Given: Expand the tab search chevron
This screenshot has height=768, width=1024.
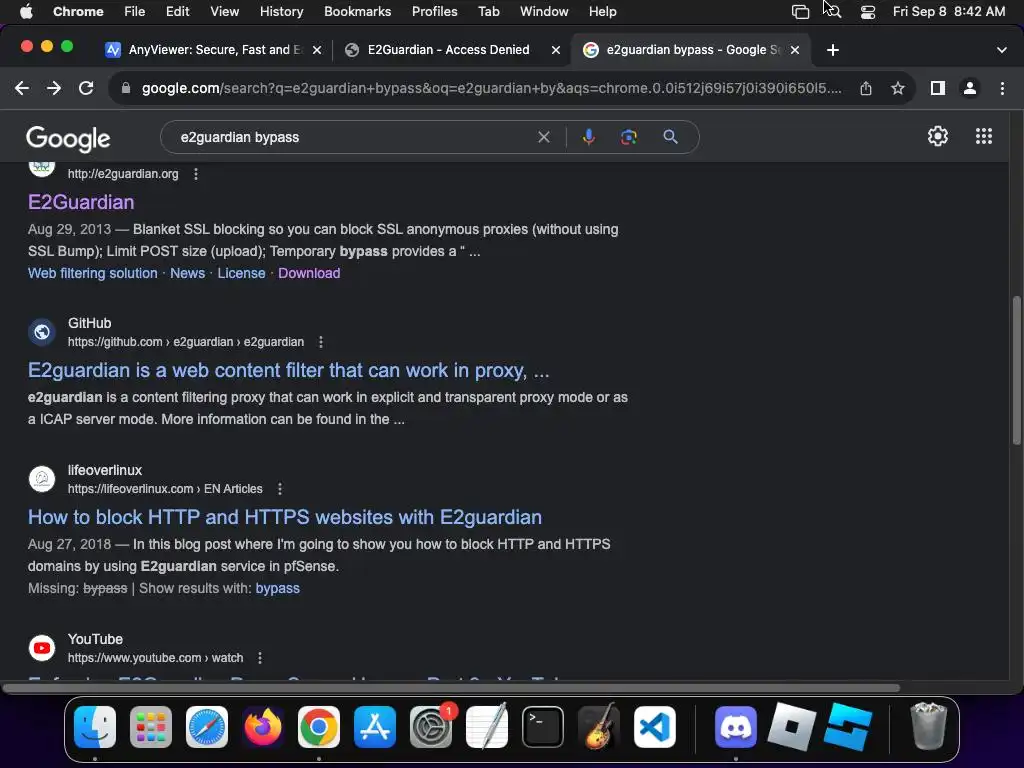Looking at the screenshot, I should pos(1001,50).
